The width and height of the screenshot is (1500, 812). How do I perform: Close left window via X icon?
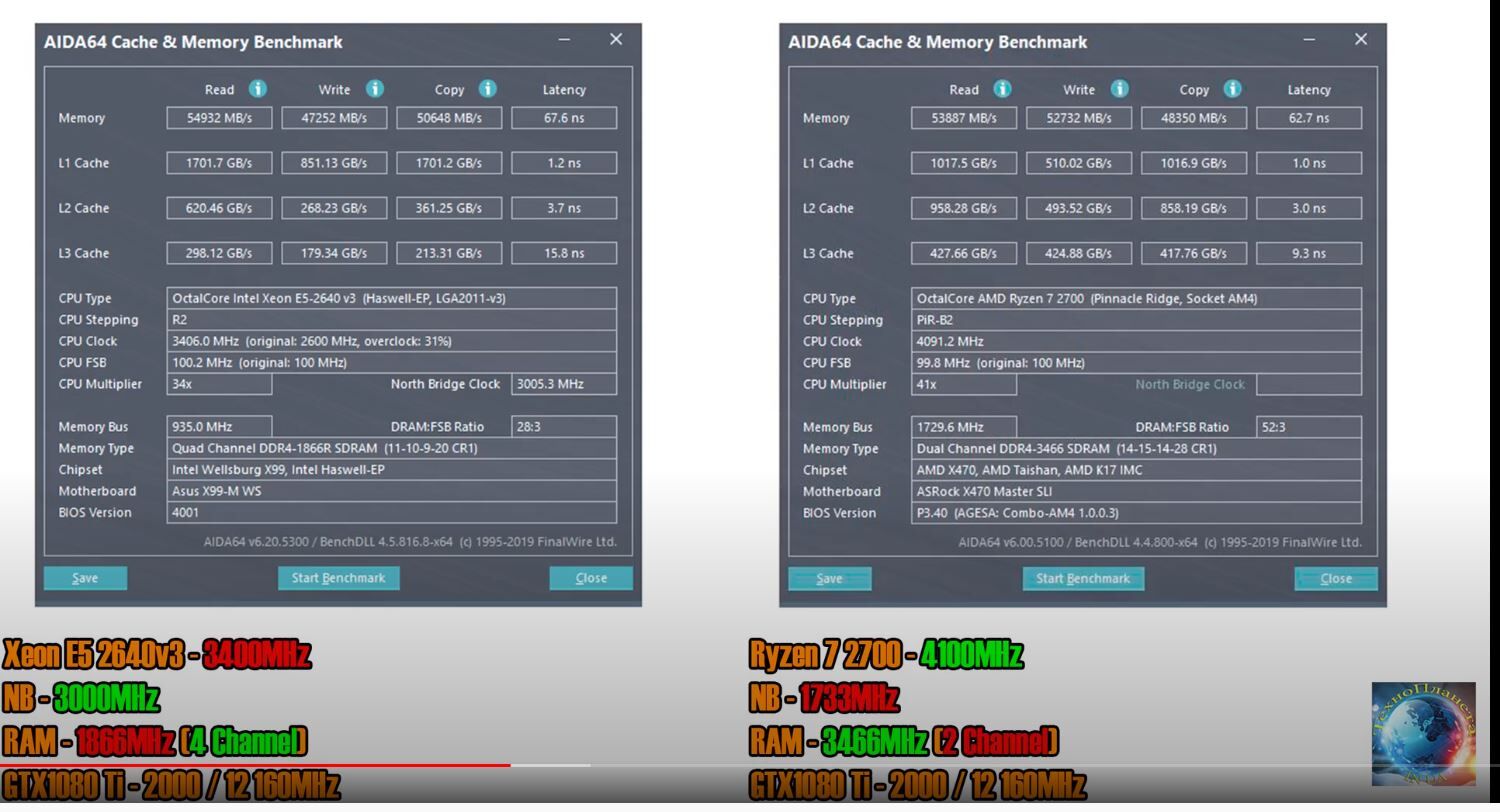point(616,39)
